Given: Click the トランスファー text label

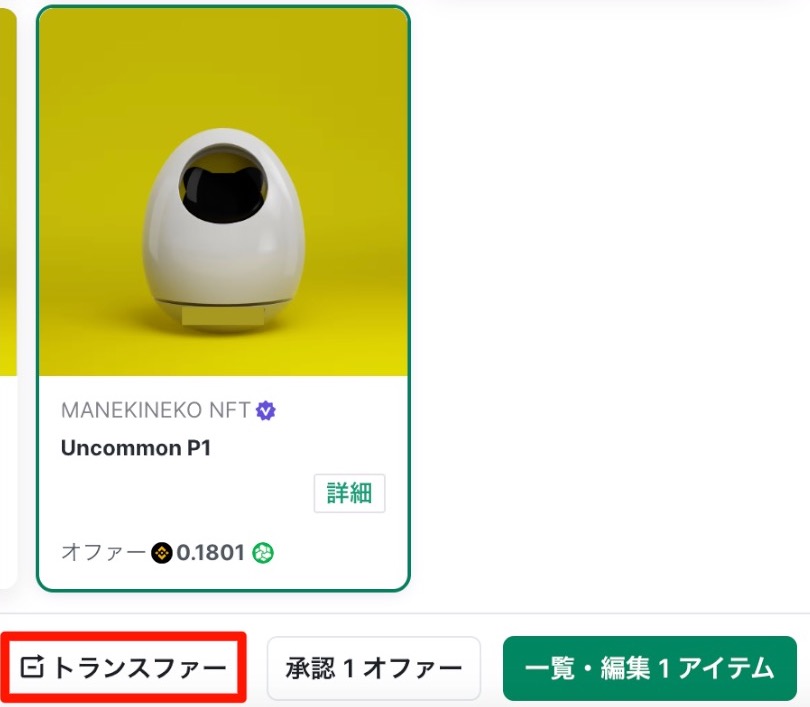Looking at the screenshot, I should point(139,667).
